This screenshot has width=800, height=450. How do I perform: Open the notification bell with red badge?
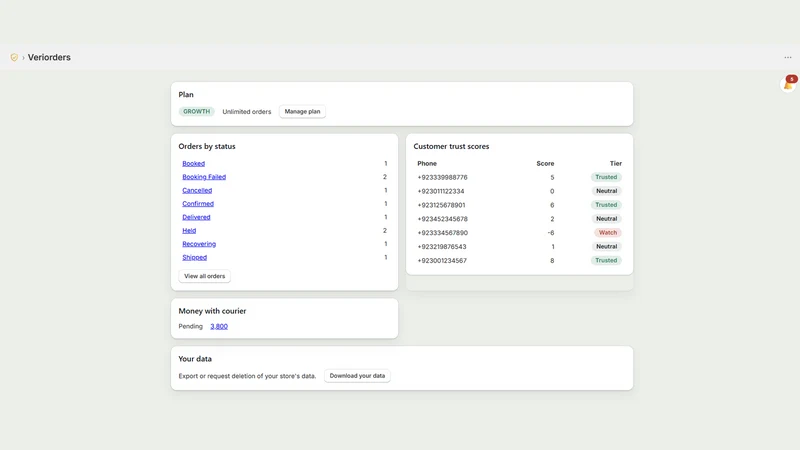[789, 83]
